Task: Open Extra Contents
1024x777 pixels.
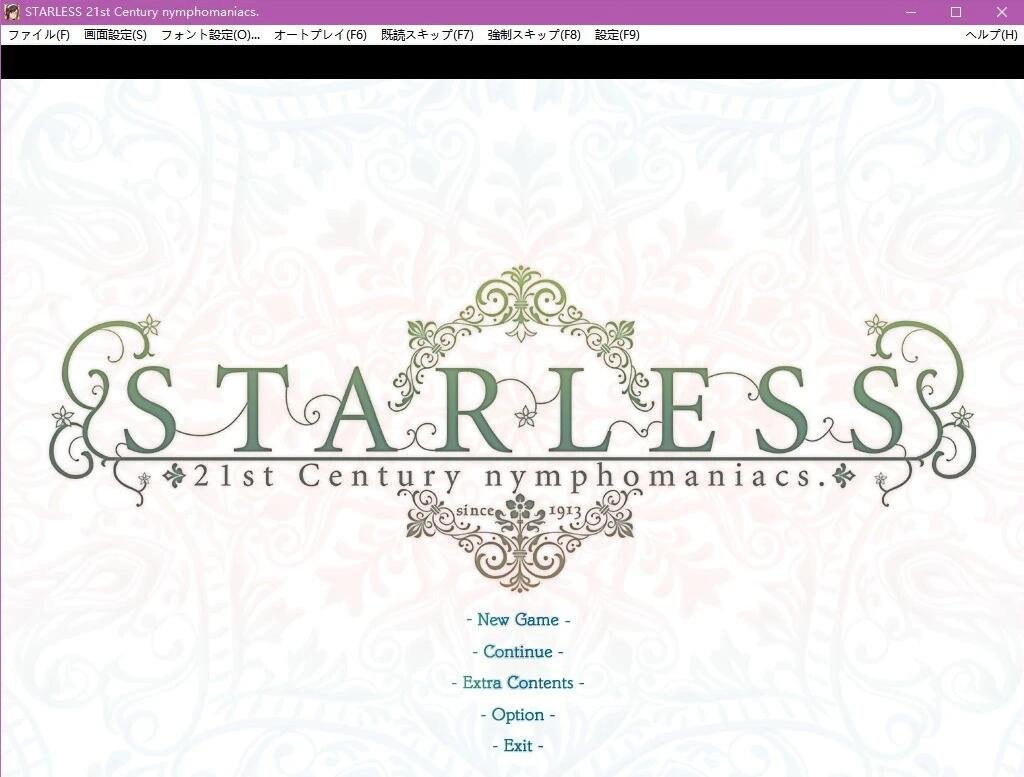Action: click(518, 683)
